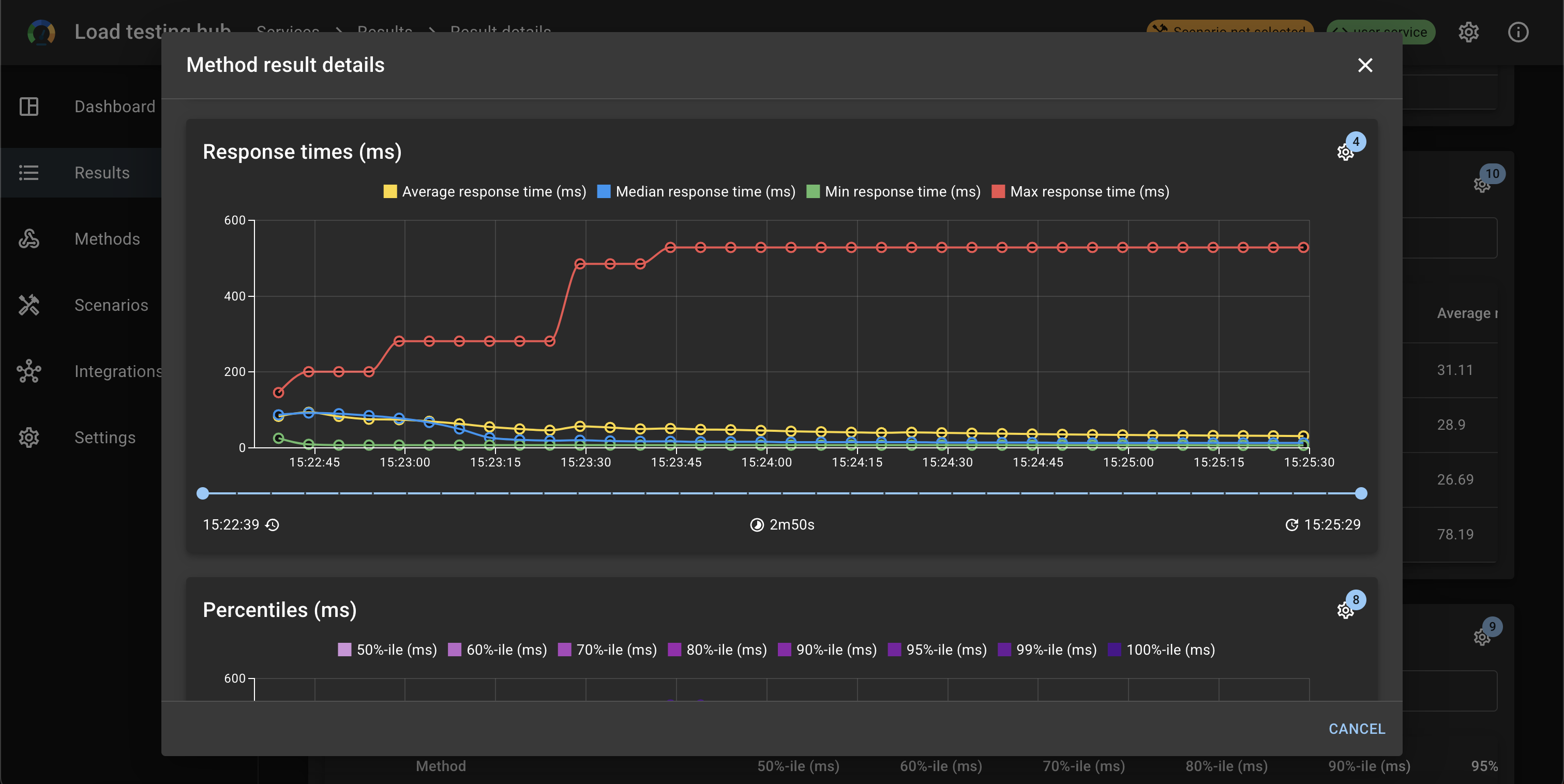Toggle Median response time legend series
The width and height of the screenshot is (1564, 784).
[696, 192]
